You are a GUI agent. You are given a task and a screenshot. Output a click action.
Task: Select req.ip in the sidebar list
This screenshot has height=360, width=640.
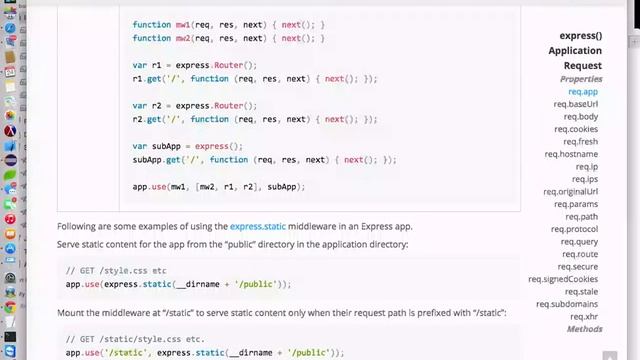pyautogui.click(x=587, y=167)
